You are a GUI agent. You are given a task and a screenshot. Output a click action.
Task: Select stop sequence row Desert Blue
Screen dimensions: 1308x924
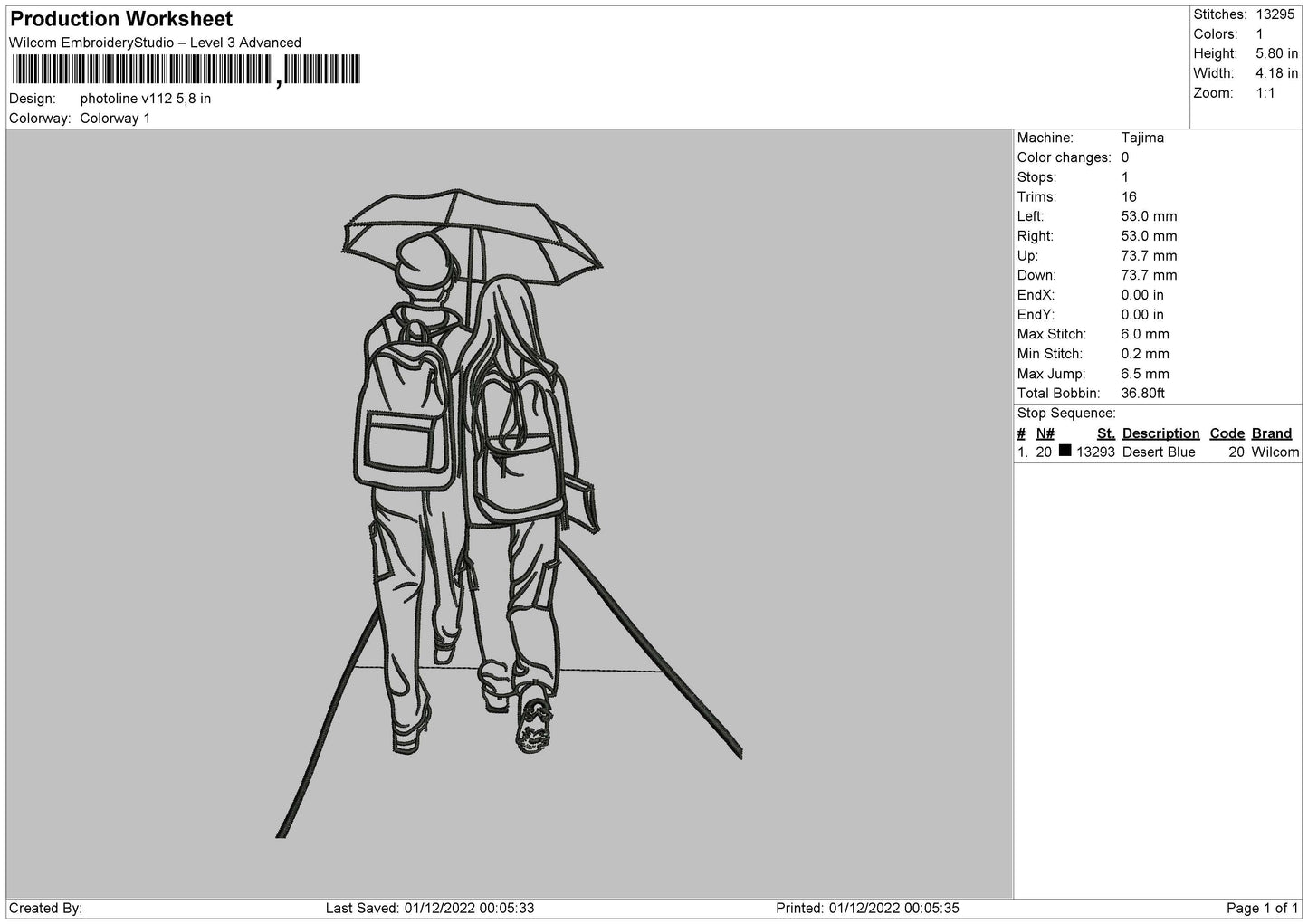pyautogui.click(x=1158, y=452)
